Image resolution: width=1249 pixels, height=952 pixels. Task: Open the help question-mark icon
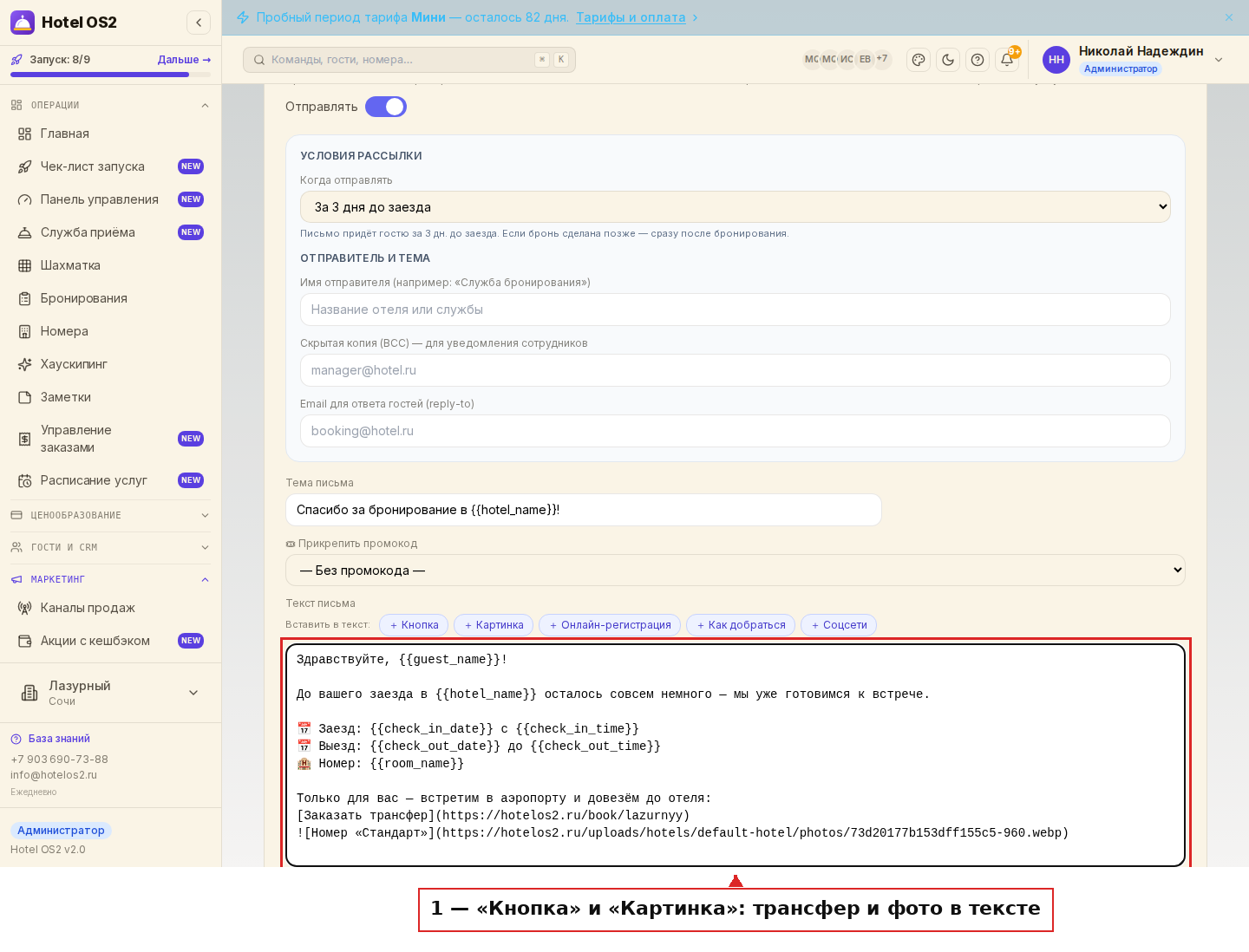coord(978,60)
